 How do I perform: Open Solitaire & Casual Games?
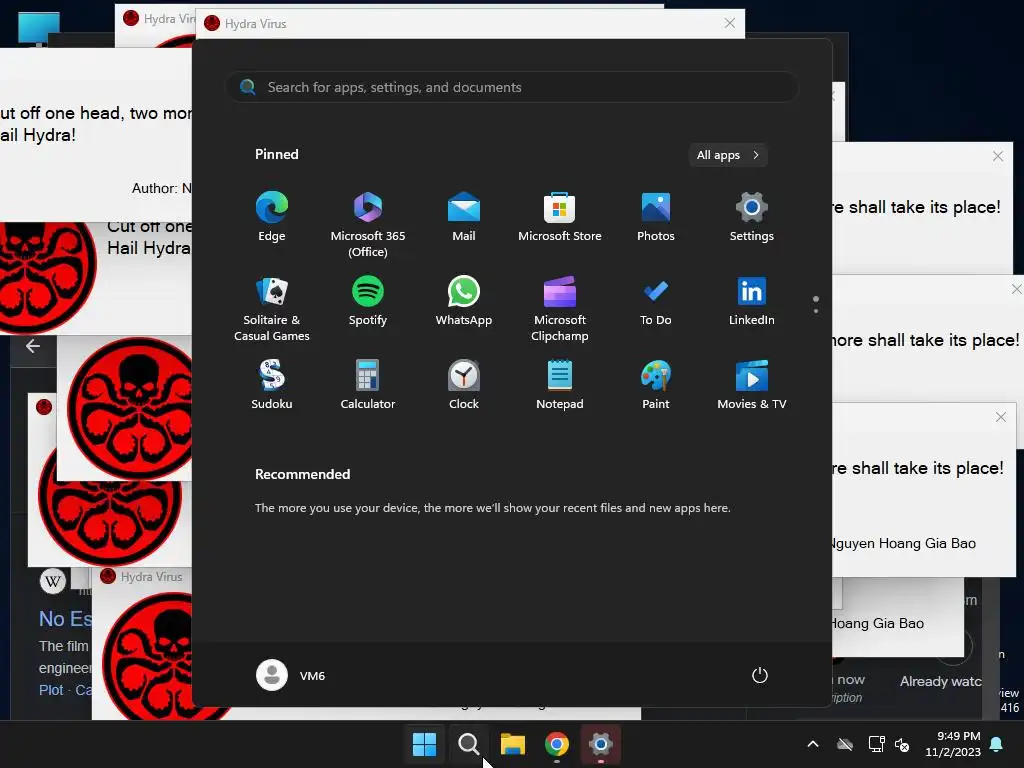pos(272,309)
